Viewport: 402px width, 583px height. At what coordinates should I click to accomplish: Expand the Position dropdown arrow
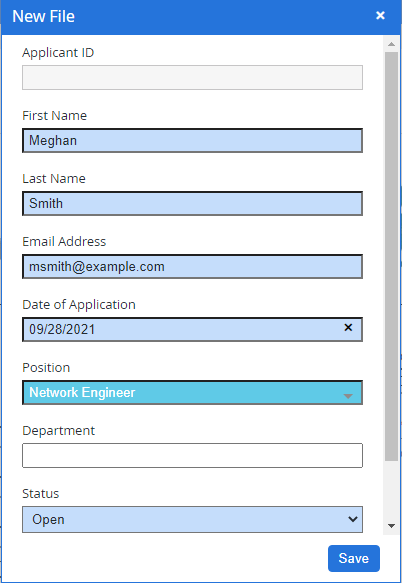(x=348, y=396)
